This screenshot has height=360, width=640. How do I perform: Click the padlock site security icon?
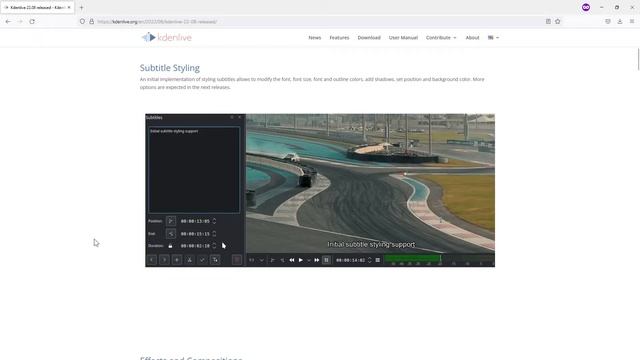(x=91, y=22)
